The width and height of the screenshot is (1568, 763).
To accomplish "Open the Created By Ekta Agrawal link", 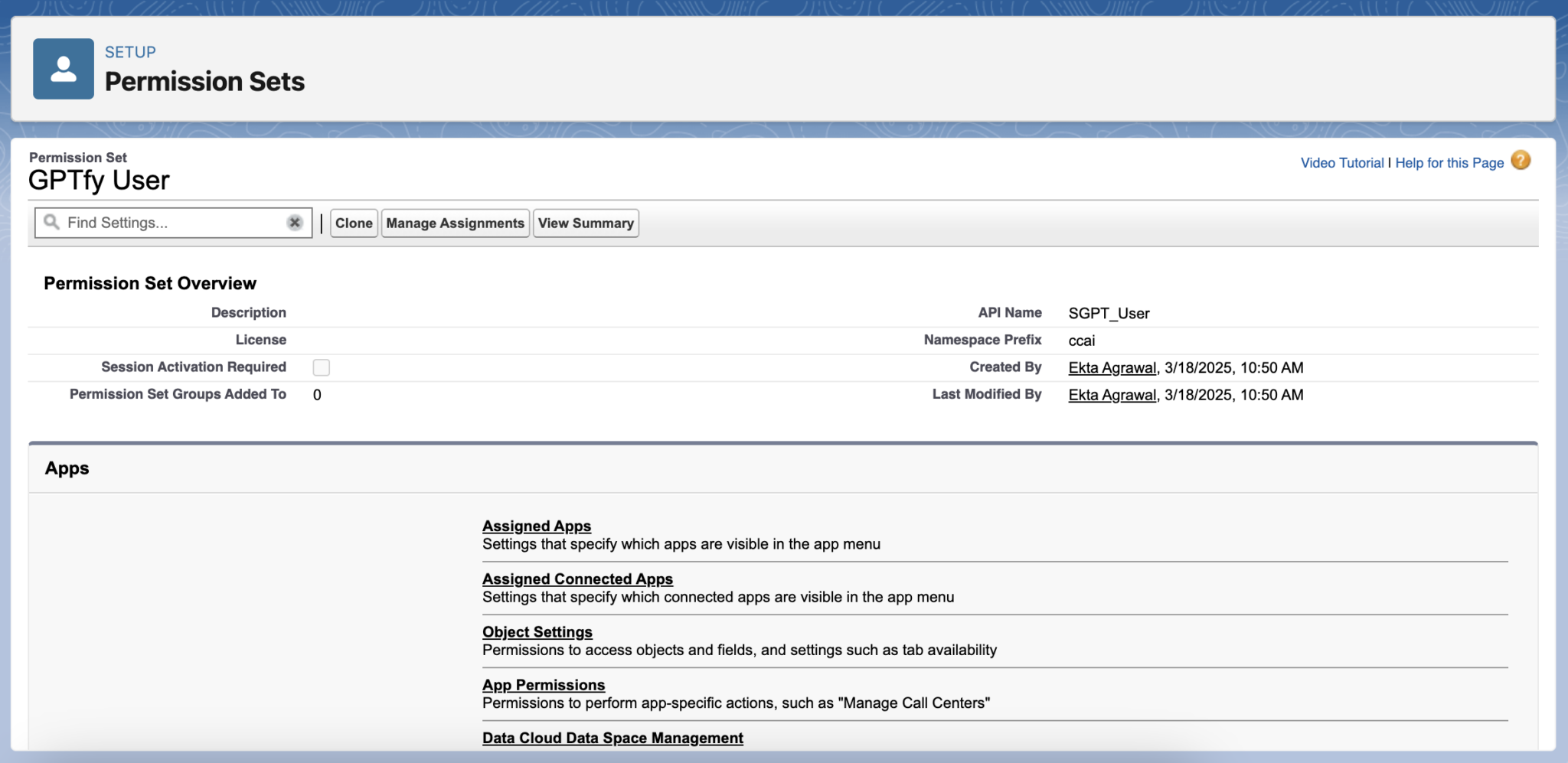I will click(x=1112, y=368).
